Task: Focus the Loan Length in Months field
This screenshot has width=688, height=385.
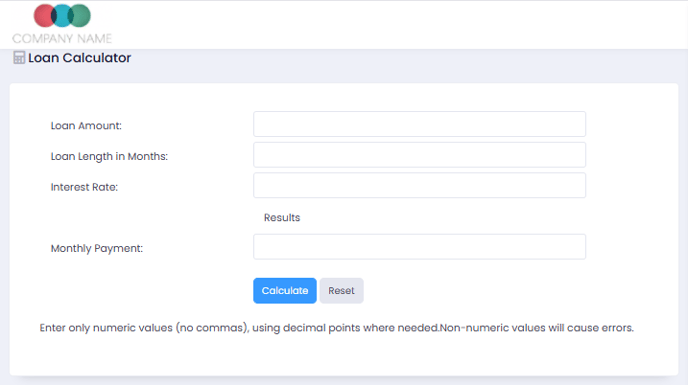Action: click(419, 155)
